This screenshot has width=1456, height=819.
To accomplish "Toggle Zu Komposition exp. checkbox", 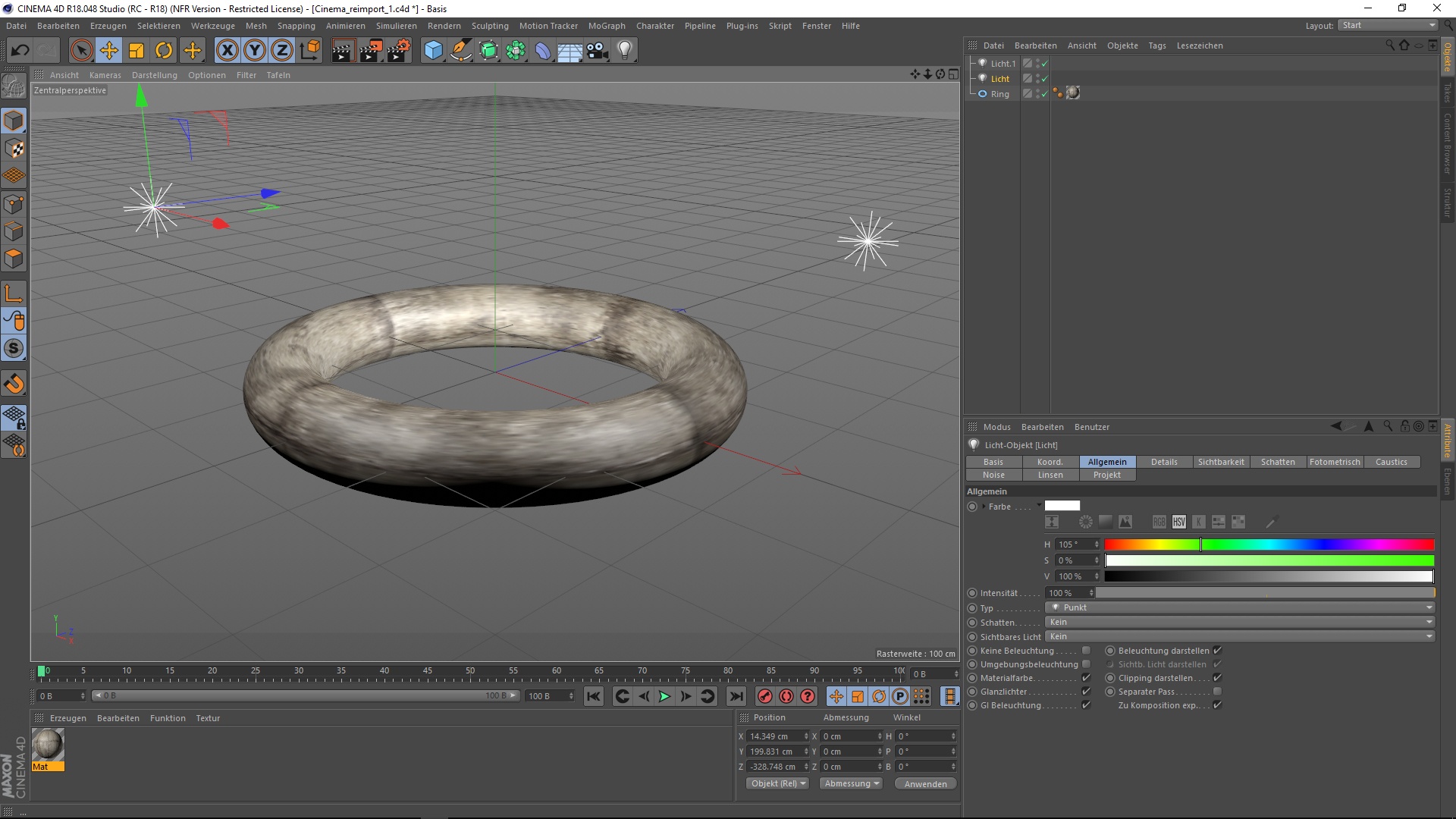I will tap(1217, 705).
